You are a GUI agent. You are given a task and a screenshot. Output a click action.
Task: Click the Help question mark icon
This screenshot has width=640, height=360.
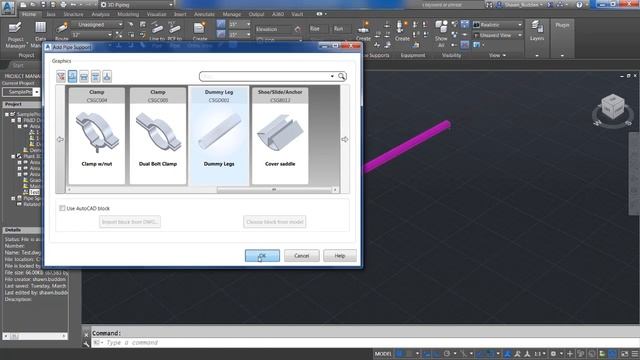580,5
